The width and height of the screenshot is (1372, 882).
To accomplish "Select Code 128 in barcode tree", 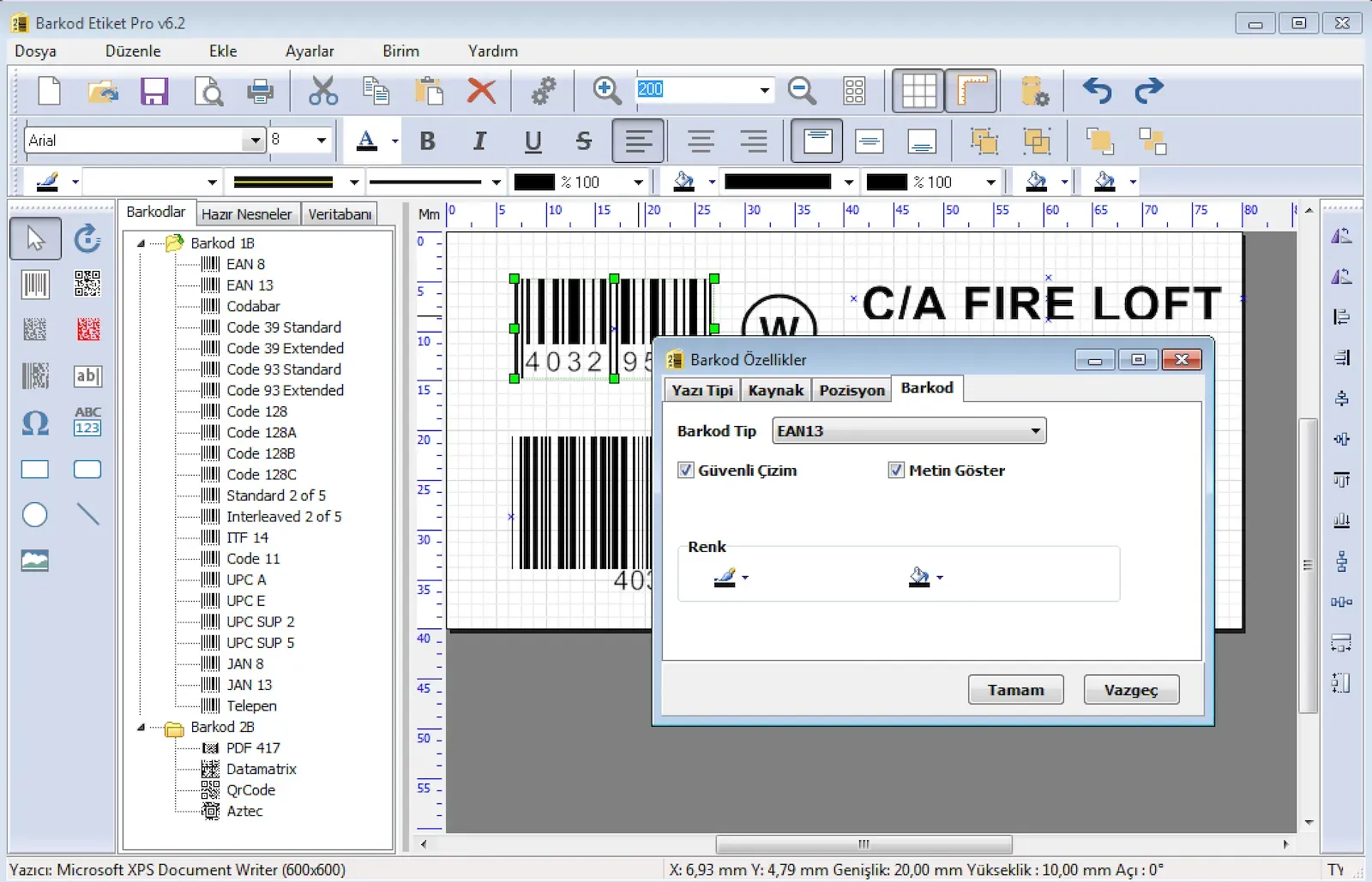I will tap(256, 411).
